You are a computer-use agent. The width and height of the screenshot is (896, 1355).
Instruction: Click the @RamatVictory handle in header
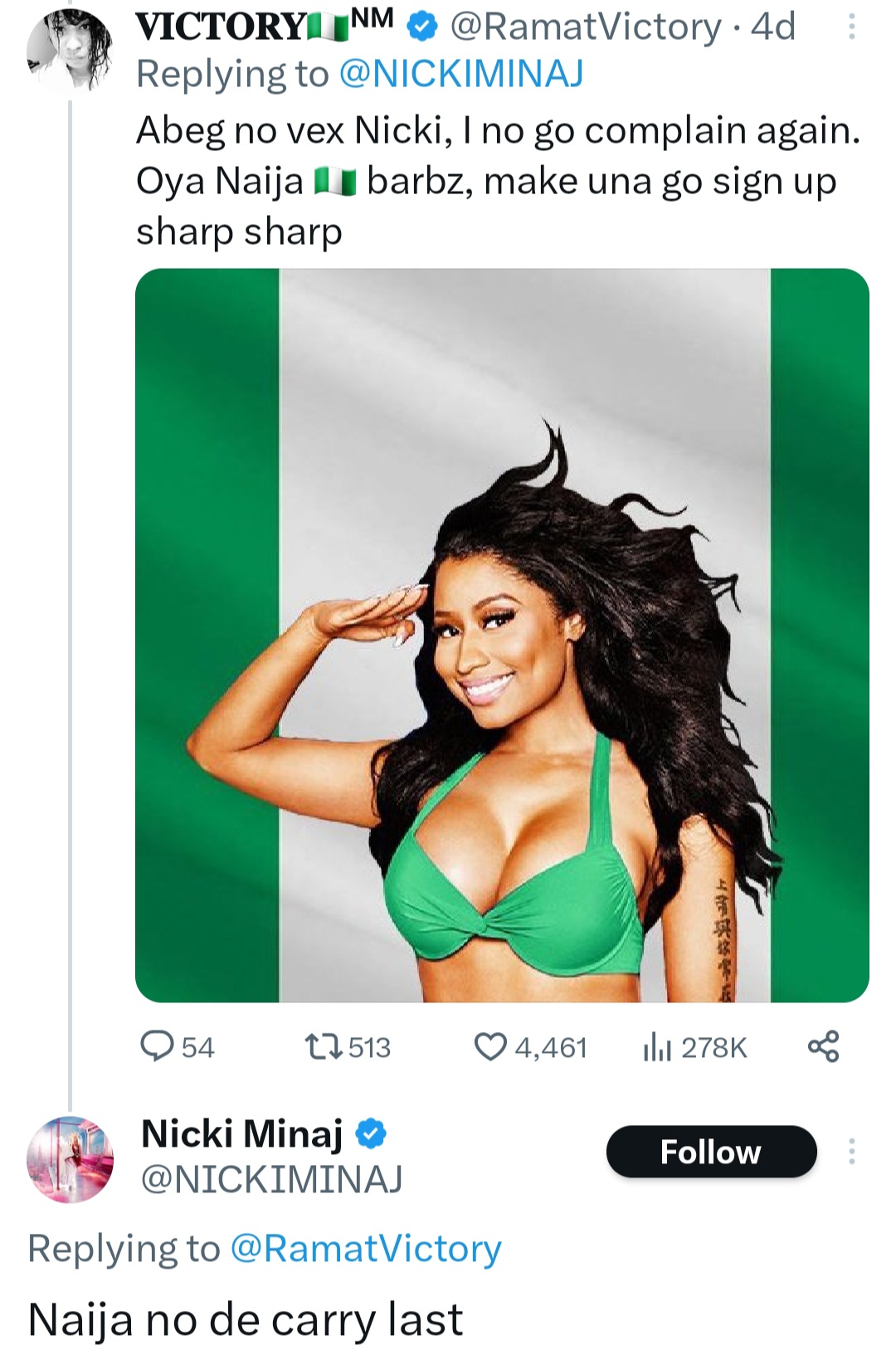click(585, 27)
